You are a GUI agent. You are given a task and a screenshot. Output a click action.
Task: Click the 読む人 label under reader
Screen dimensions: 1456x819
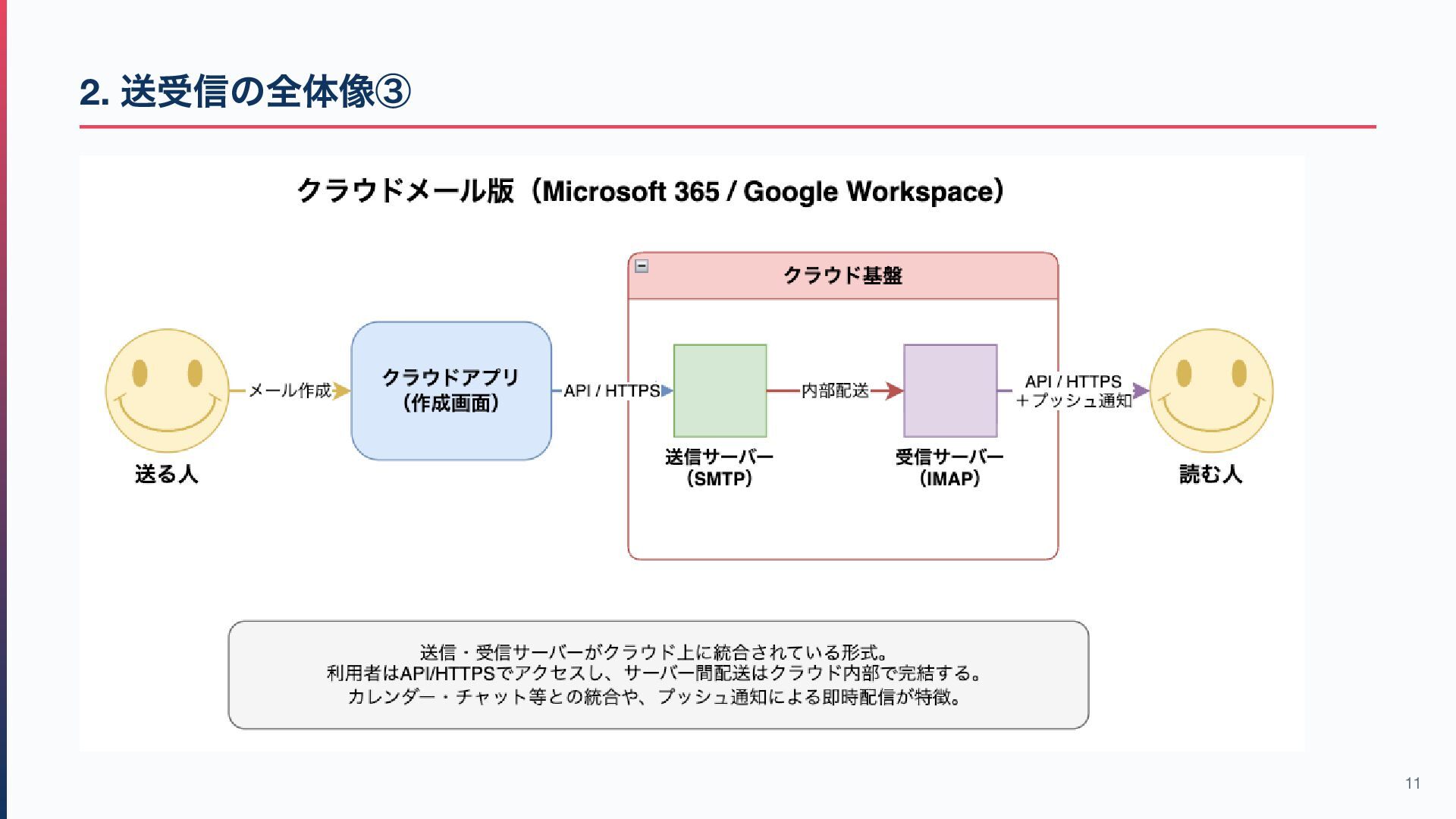(1210, 474)
